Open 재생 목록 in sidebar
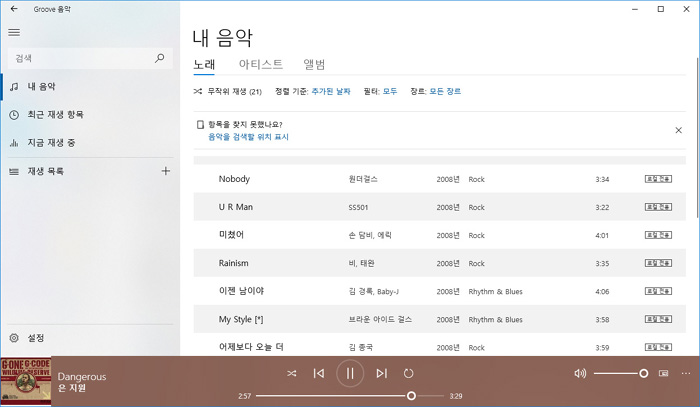700x407 pixels. pyautogui.click(x=46, y=171)
